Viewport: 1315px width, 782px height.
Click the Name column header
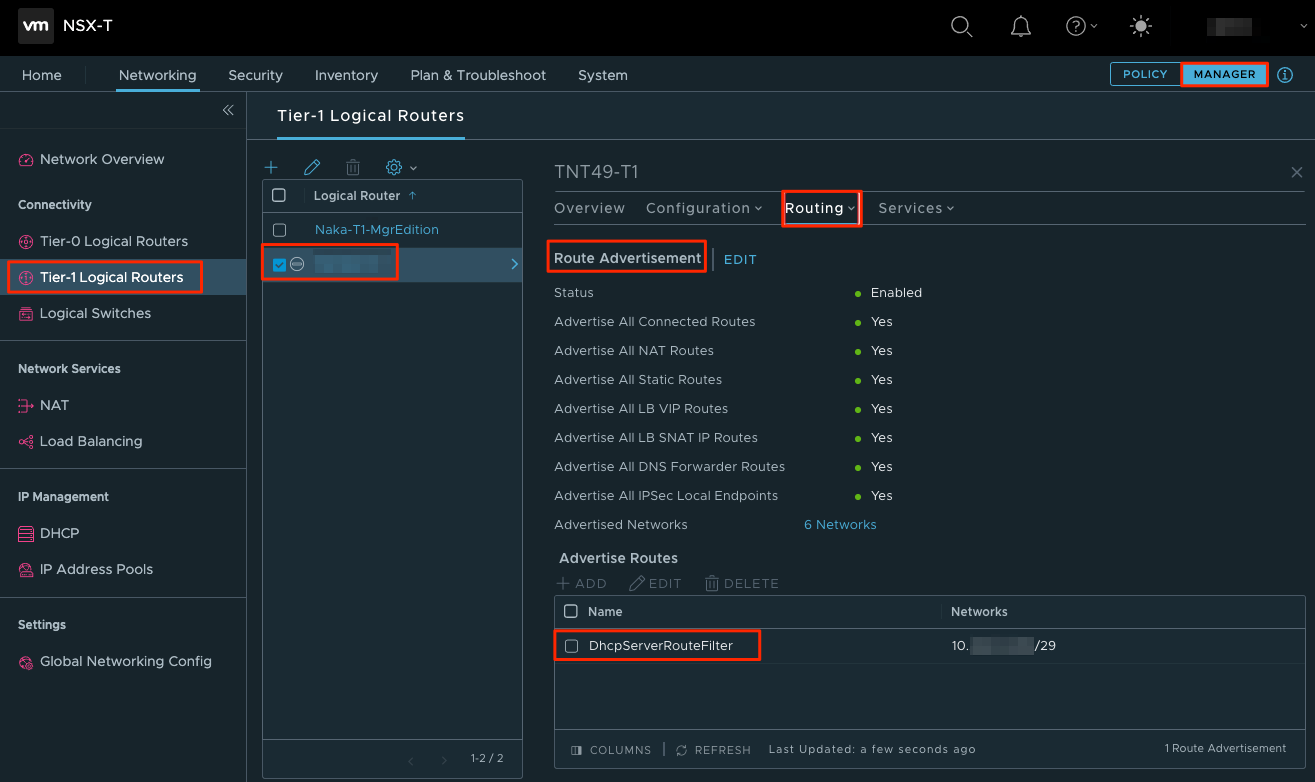tap(605, 611)
